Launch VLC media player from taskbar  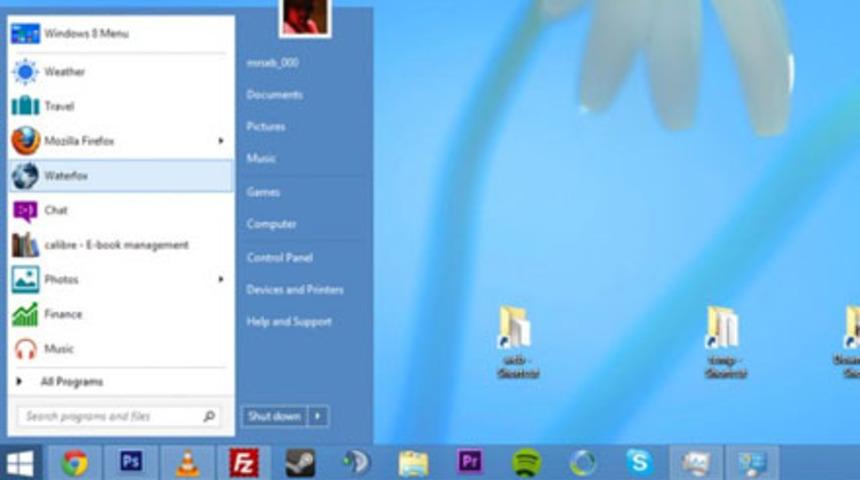coord(188,463)
